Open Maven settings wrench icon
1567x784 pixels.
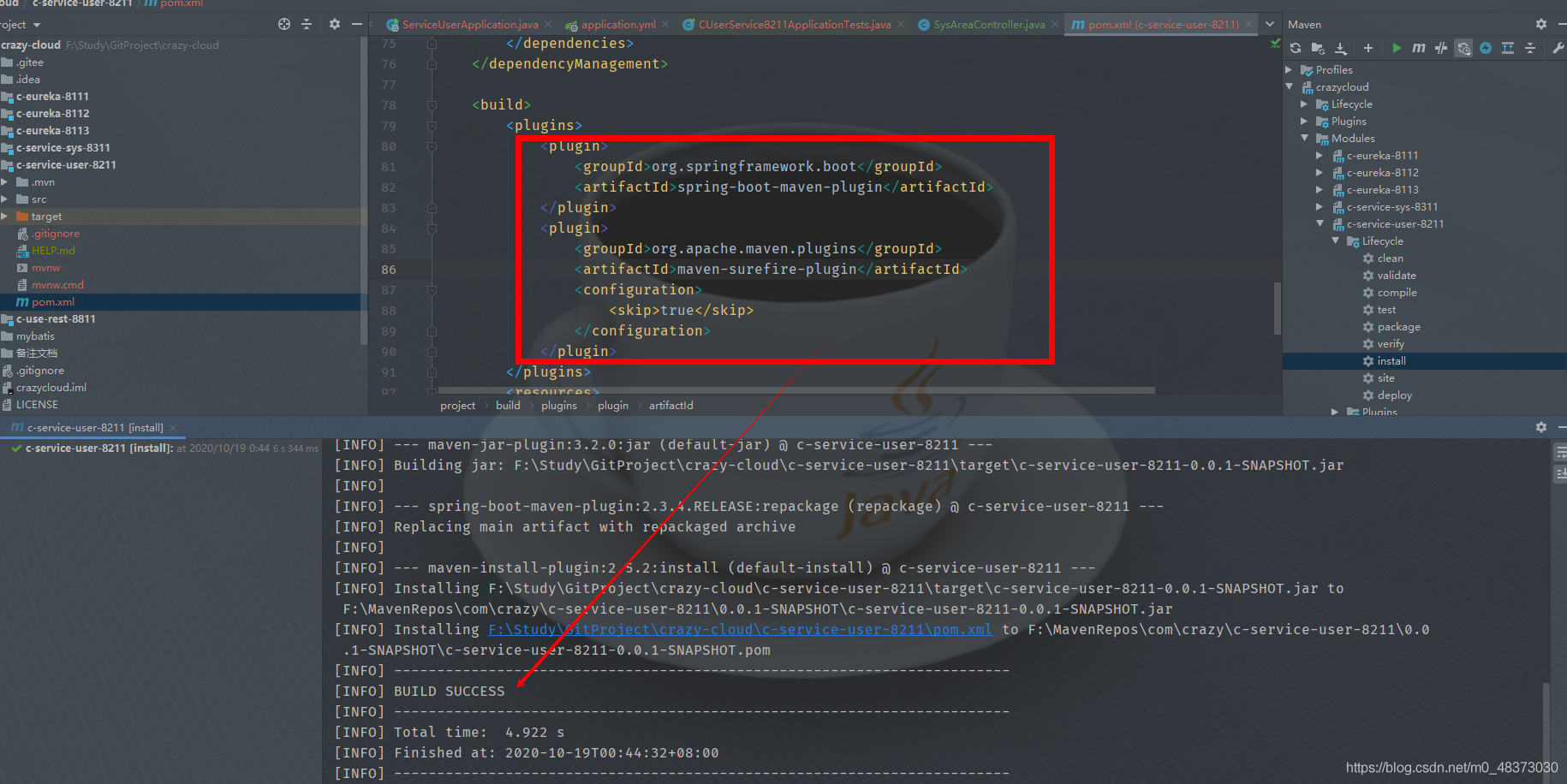1558,48
